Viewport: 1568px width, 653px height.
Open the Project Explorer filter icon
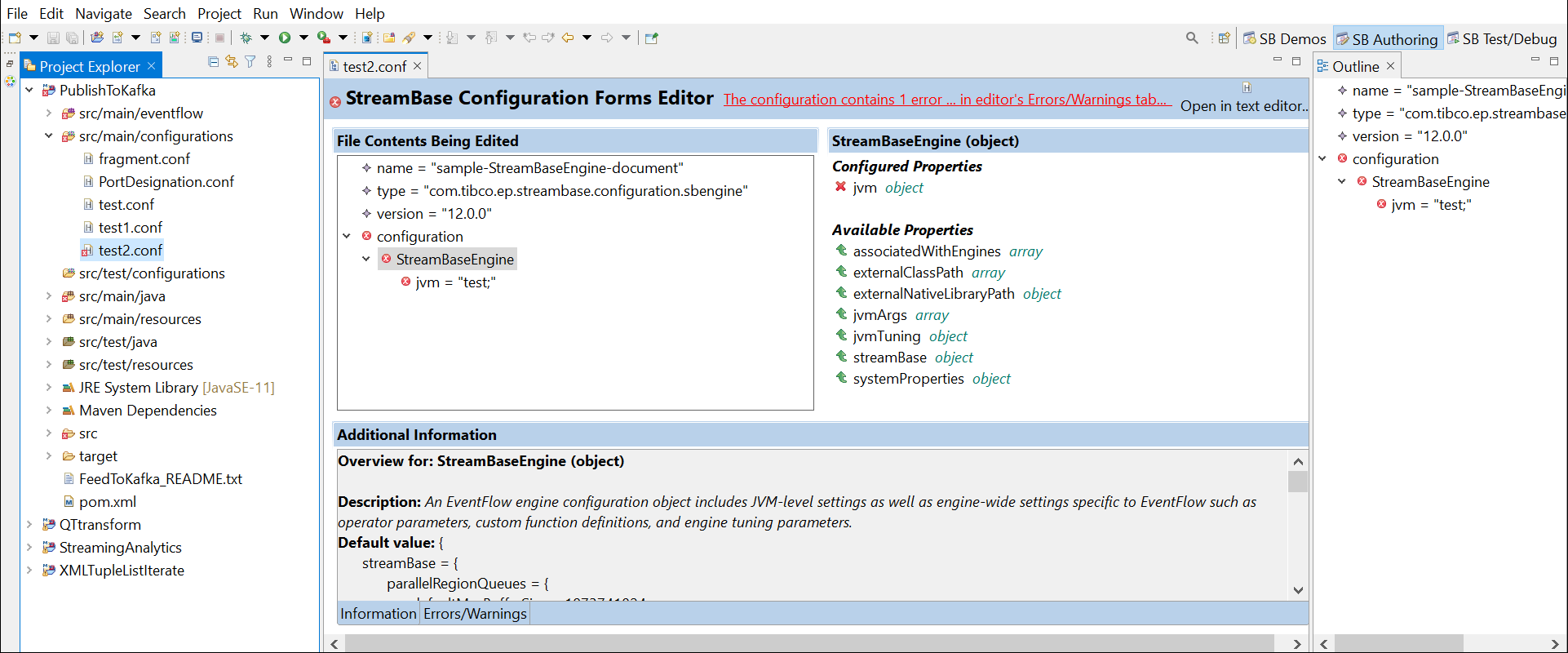coord(250,62)
